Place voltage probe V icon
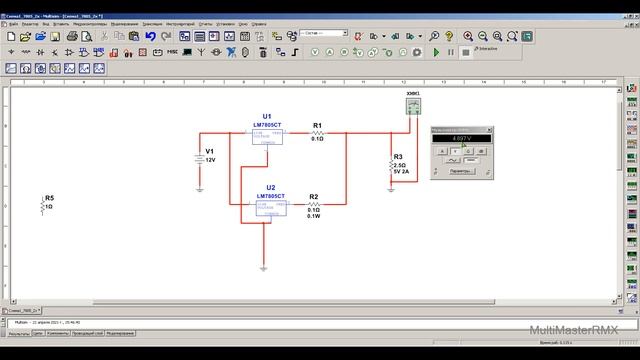 (315, 52)
